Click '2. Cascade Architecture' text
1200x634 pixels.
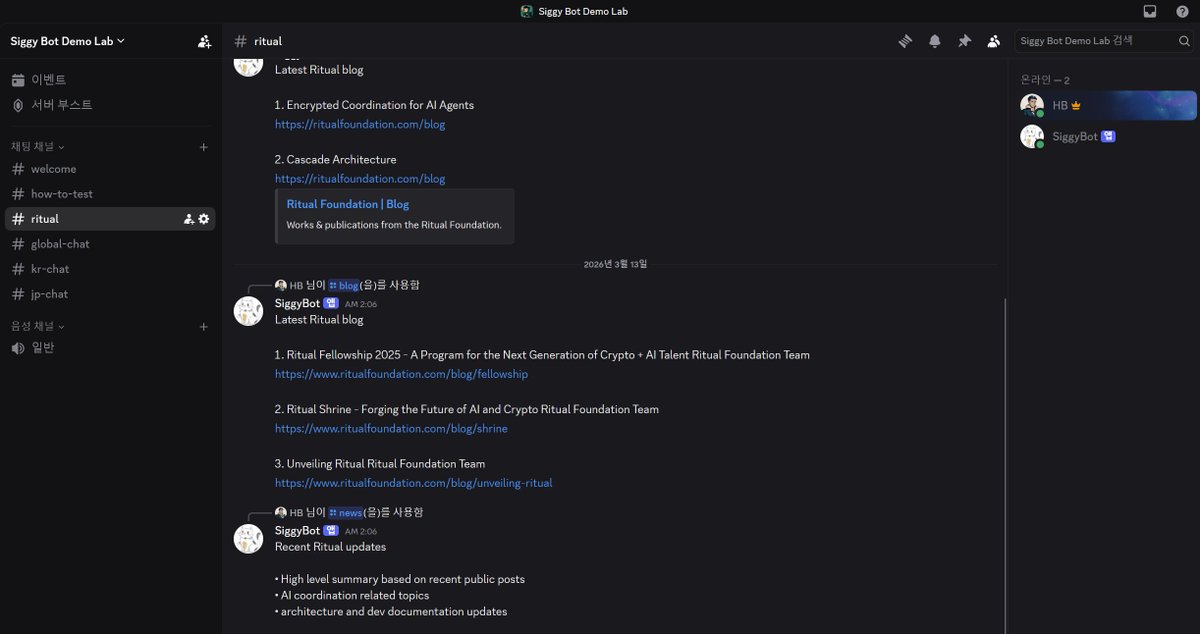tap(335, 160)
